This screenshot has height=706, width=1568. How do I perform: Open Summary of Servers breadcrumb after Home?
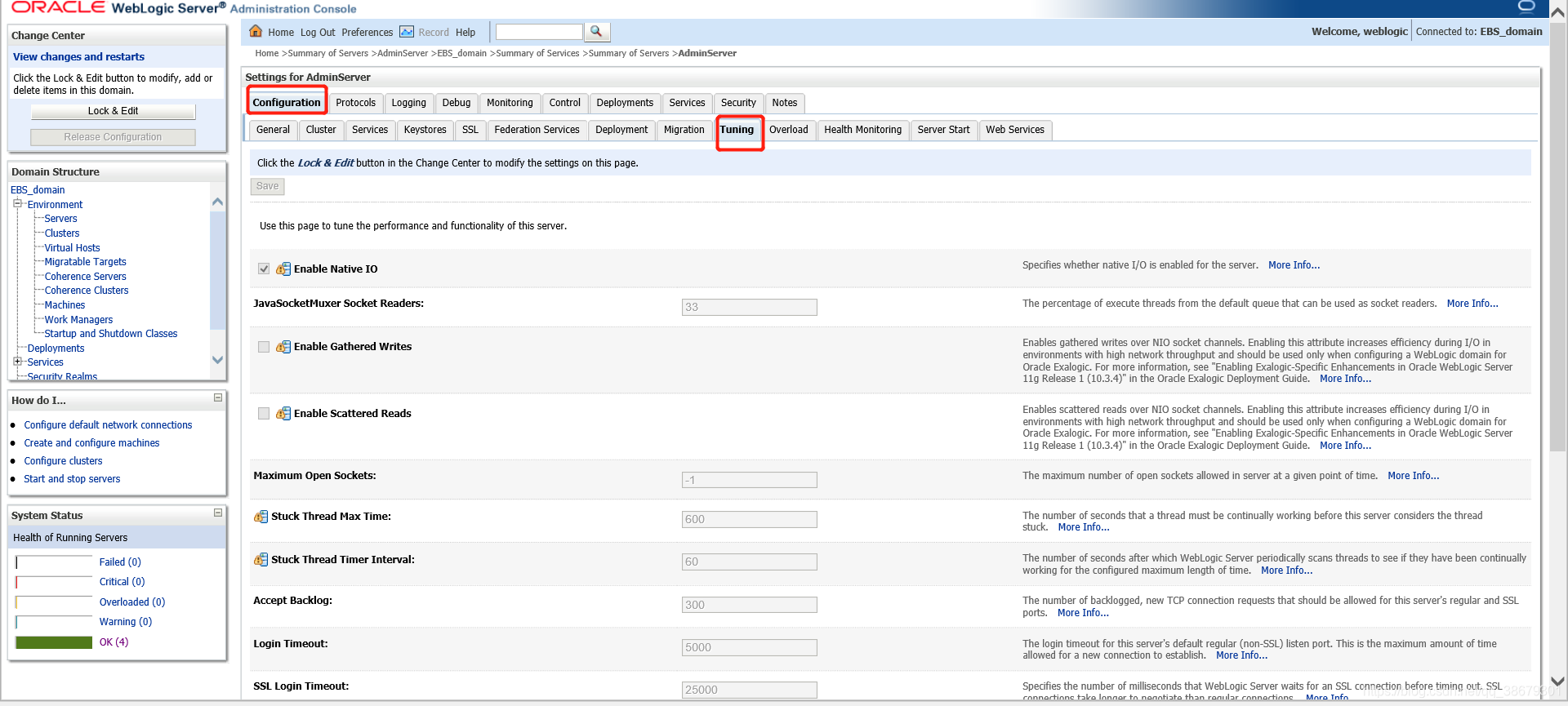(328, 53)
